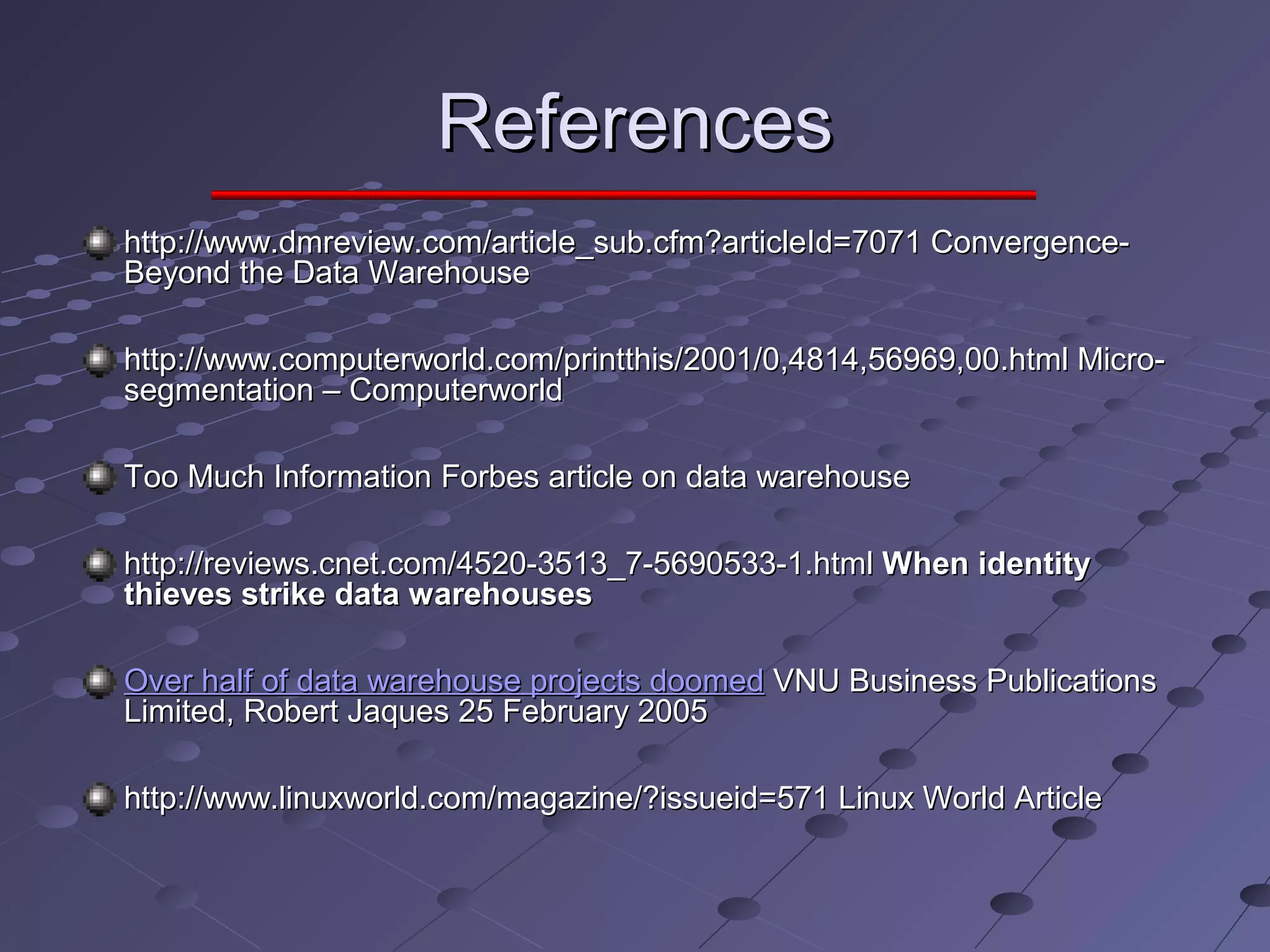The width and height of the screenshot is (1270, 952).
Task: Click the bullet beside the linuxworld.com reference
Action: pos(99,799)
